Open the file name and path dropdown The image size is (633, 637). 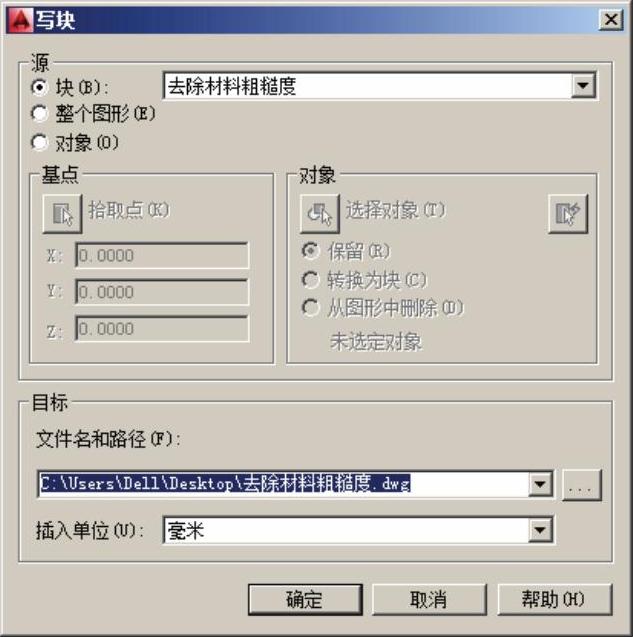tap(540, 484)
